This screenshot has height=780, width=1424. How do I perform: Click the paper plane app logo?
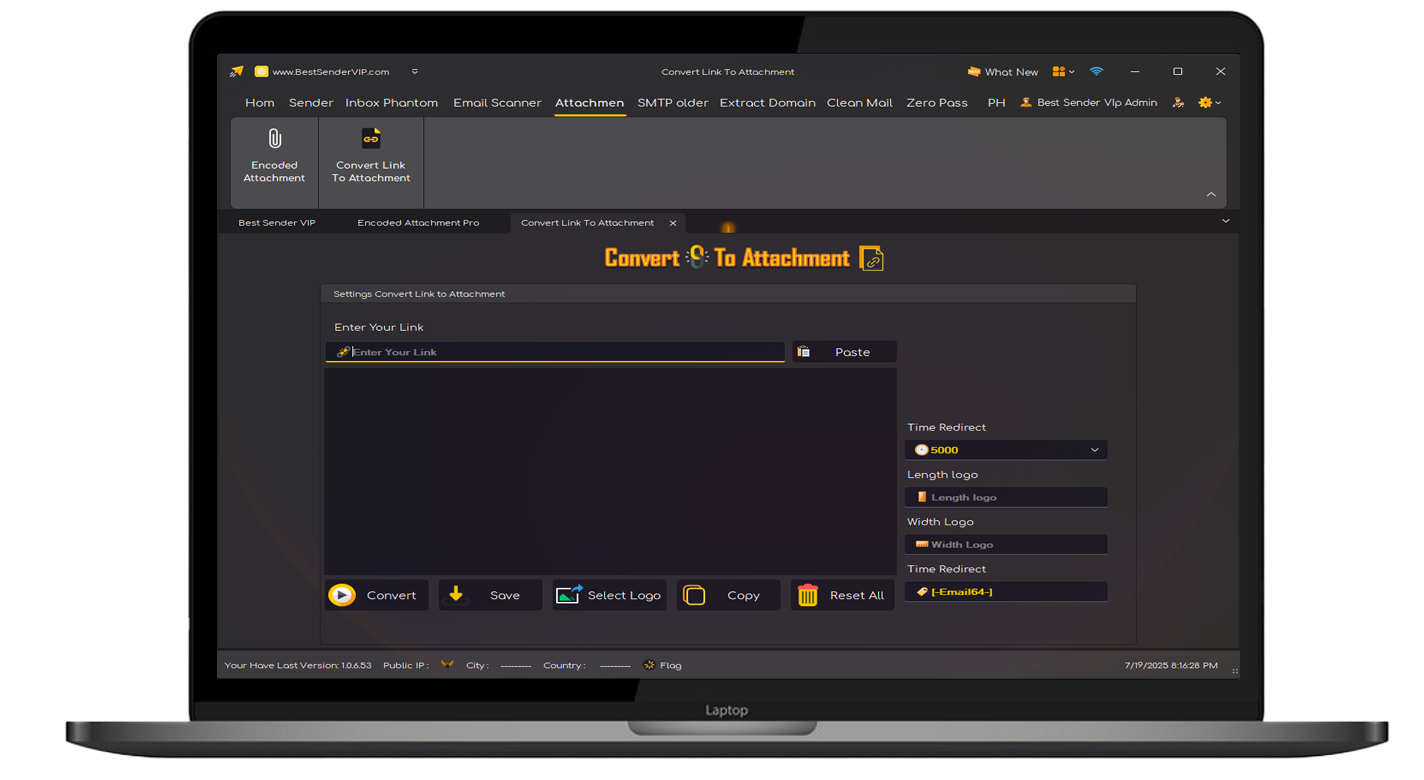click(236, 72)
